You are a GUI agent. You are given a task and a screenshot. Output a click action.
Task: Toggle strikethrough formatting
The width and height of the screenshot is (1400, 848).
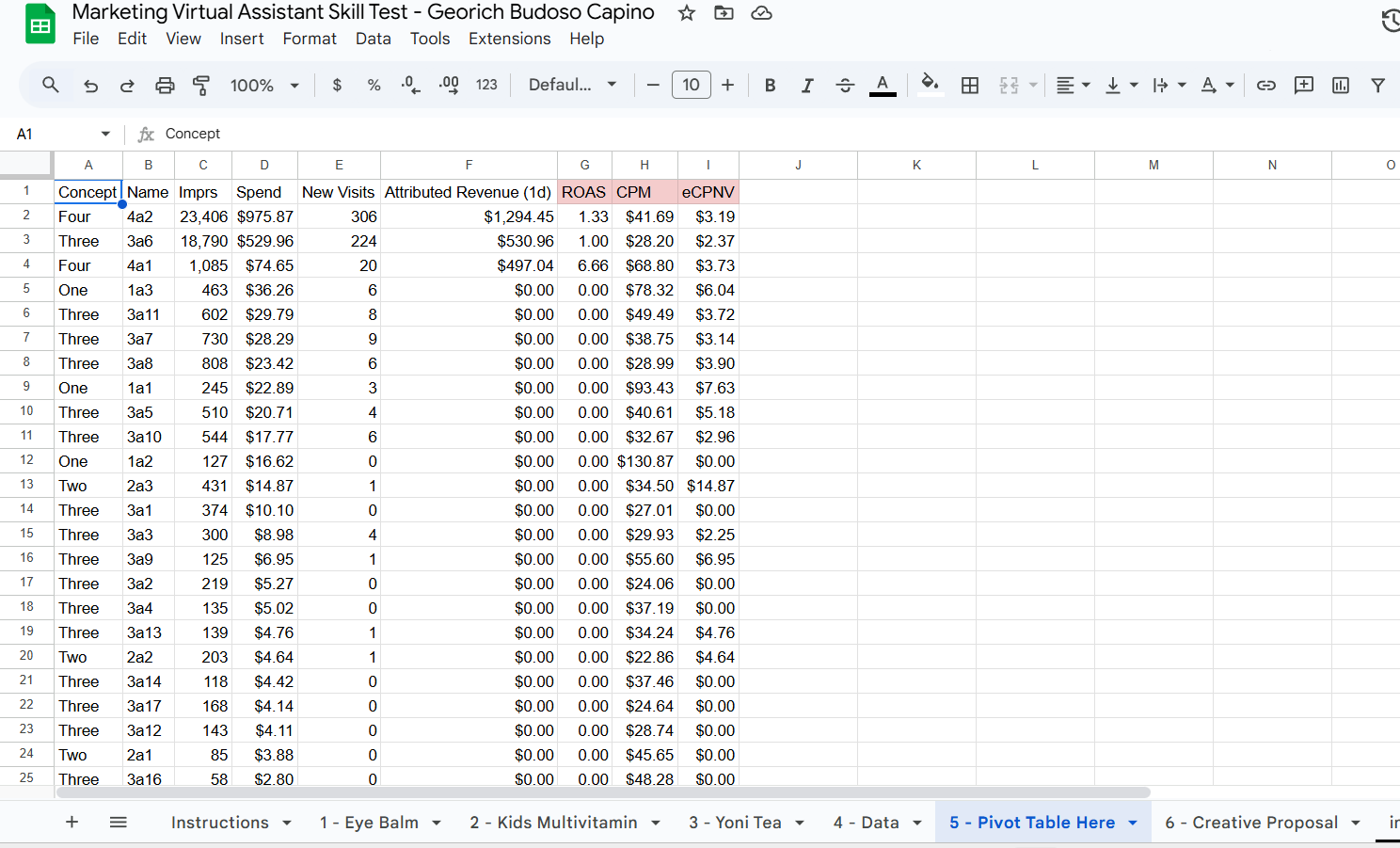click(845, 86)
